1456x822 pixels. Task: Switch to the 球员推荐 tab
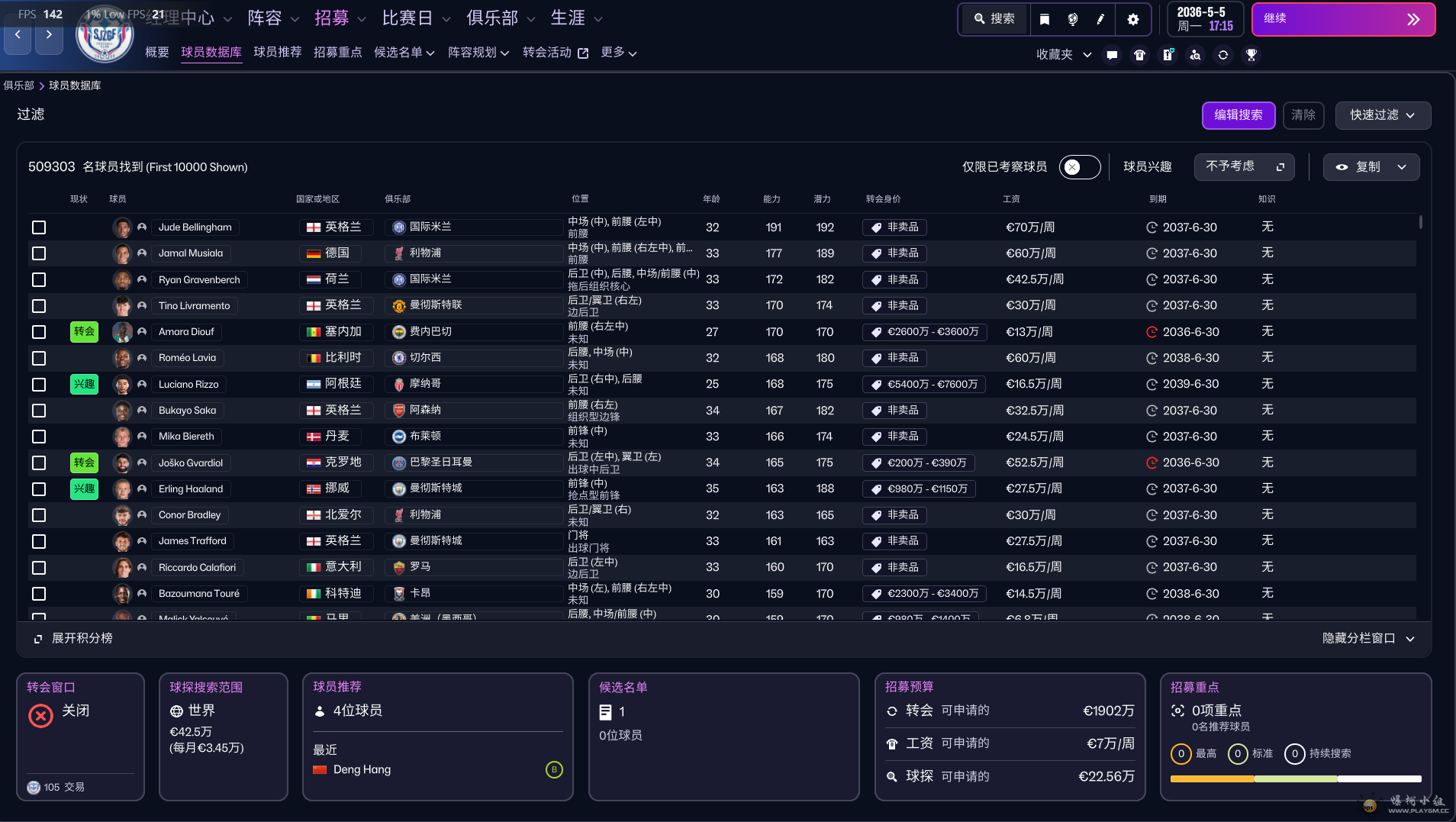click(277, 52)
